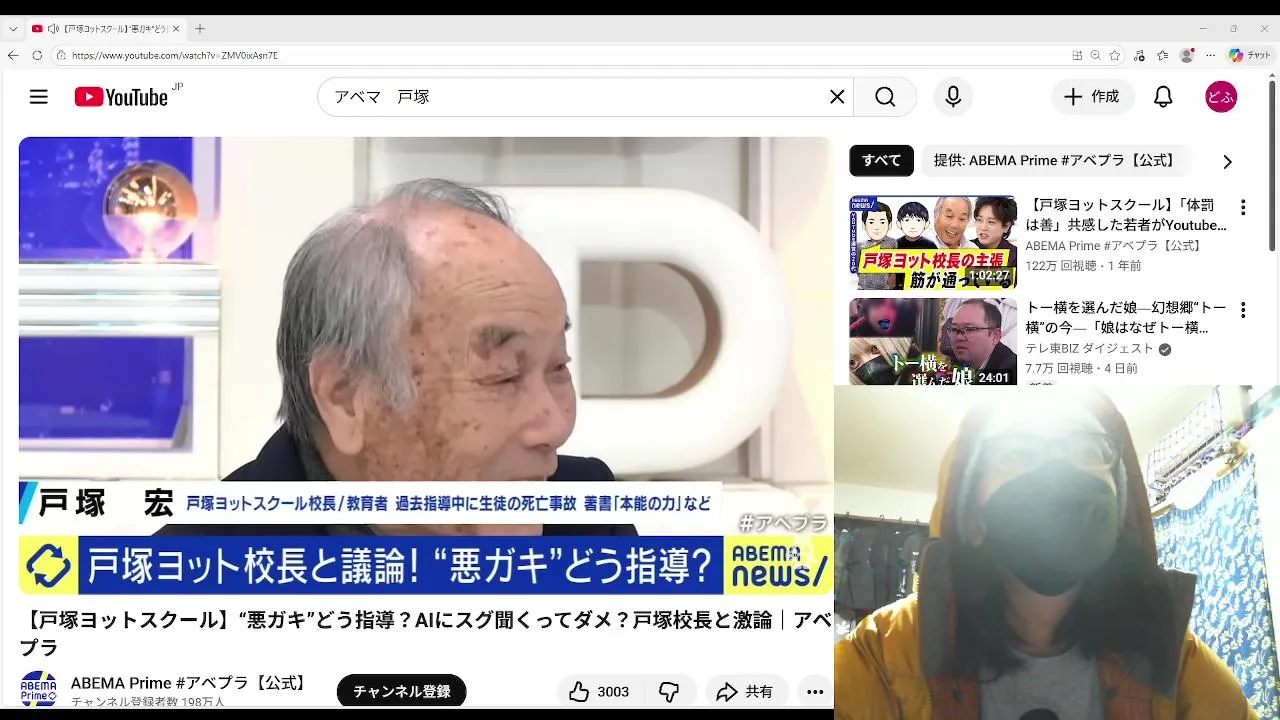
Task: Subscribe using the チャンネル登録 button
Action: coord(401,691)
